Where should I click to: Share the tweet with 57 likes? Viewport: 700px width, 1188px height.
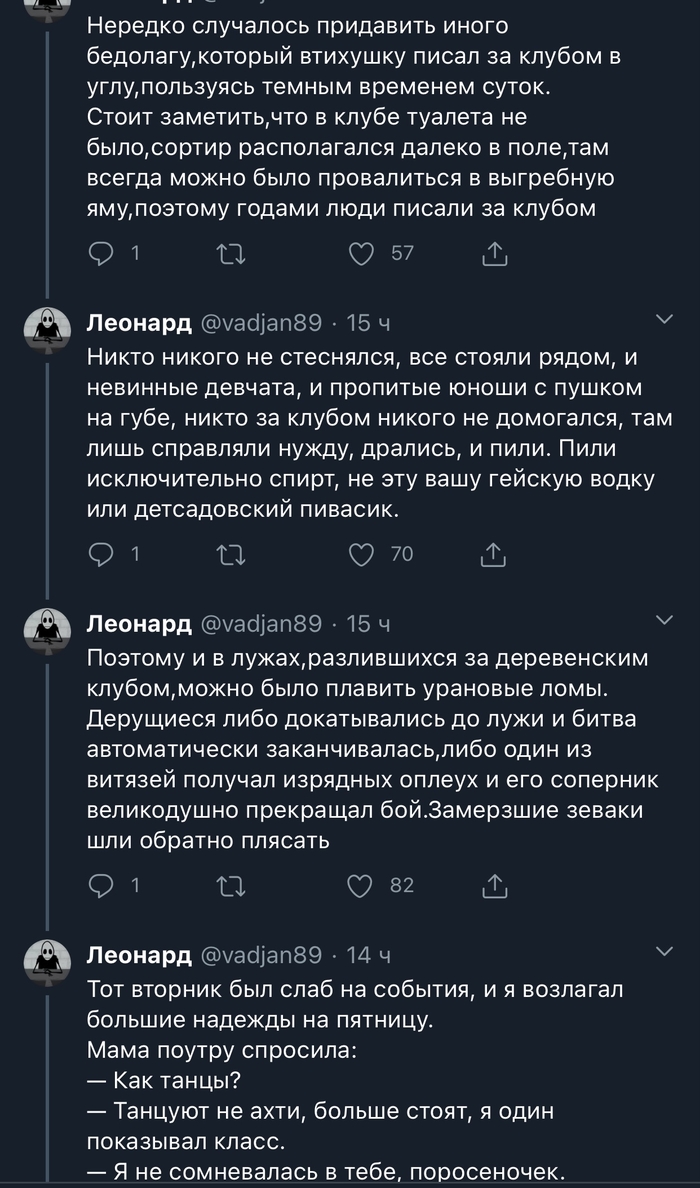point(494,254)
